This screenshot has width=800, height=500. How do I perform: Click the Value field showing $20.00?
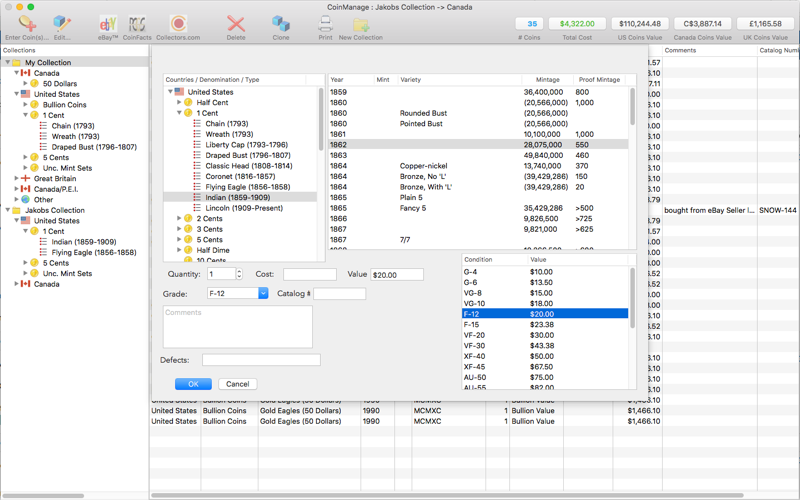point(397,274)
